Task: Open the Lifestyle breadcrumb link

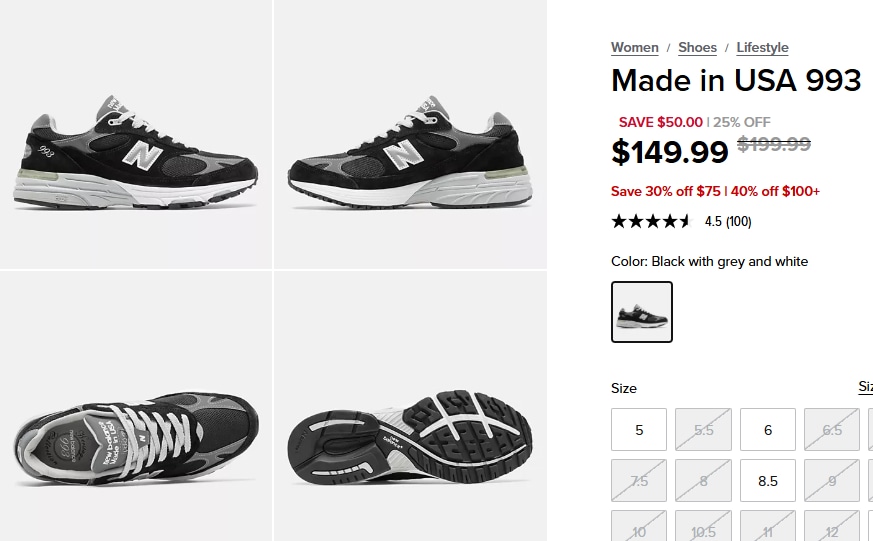Action: point(762,48)
